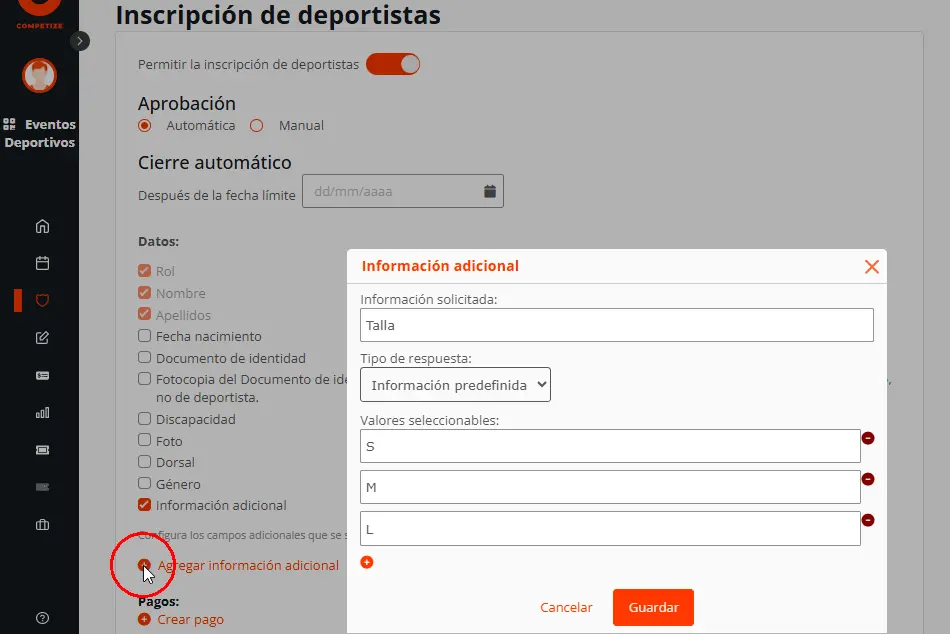This screenshot has width=950, height=634.
Task: Enable the 'Fecha nacimiento' checkbox
Action: (144, 336)
